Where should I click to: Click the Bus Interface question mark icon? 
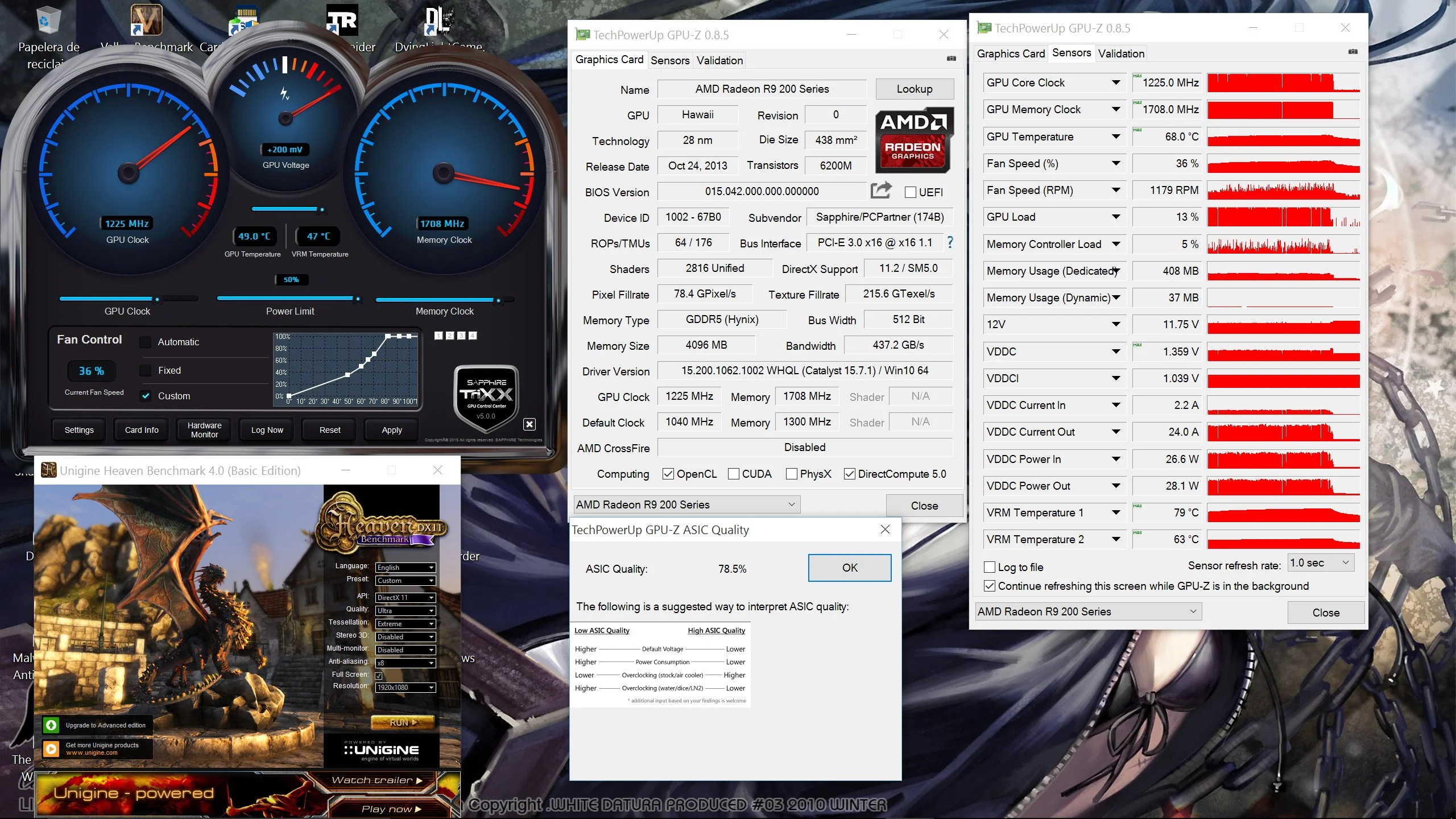pyautogui.click(x=949, y=242)
